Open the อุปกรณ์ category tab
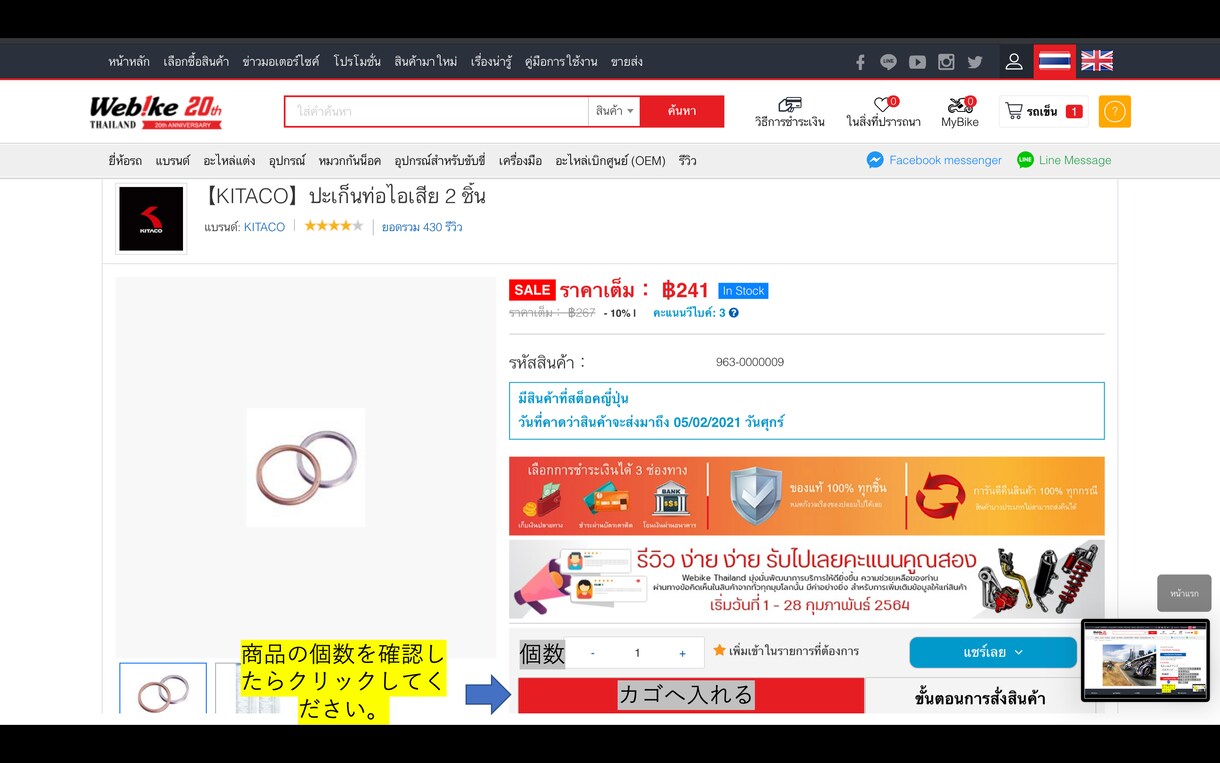 [x=287, y=161]
